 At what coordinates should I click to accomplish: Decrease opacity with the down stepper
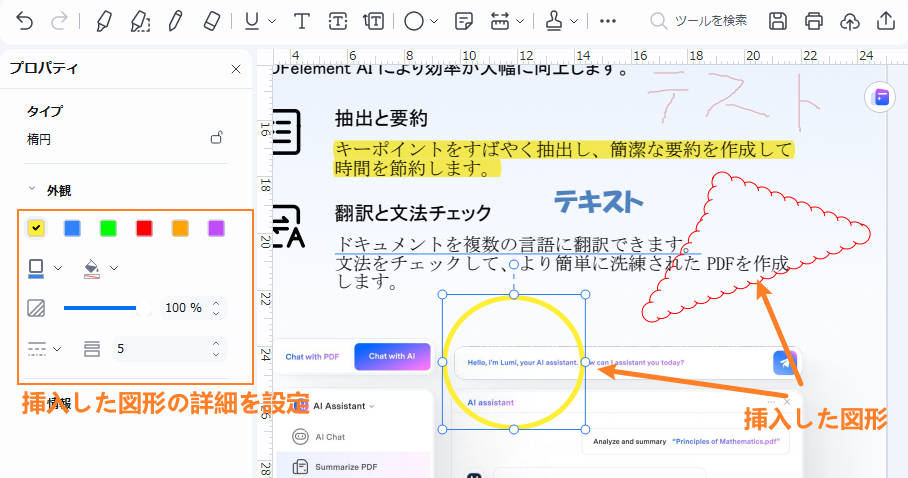click(216, 313)
